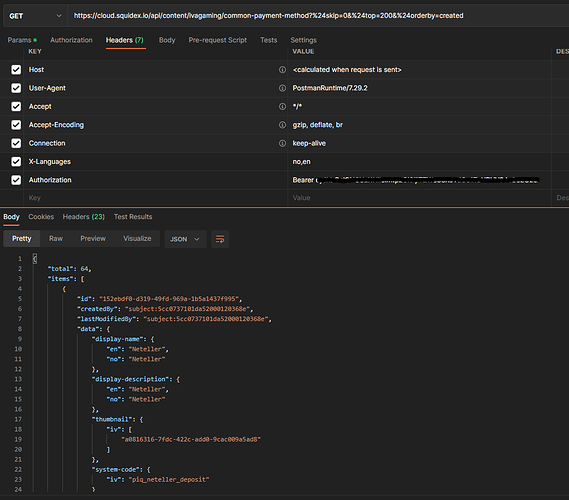Select the Headers (7) request tab

tap(125, 40)
